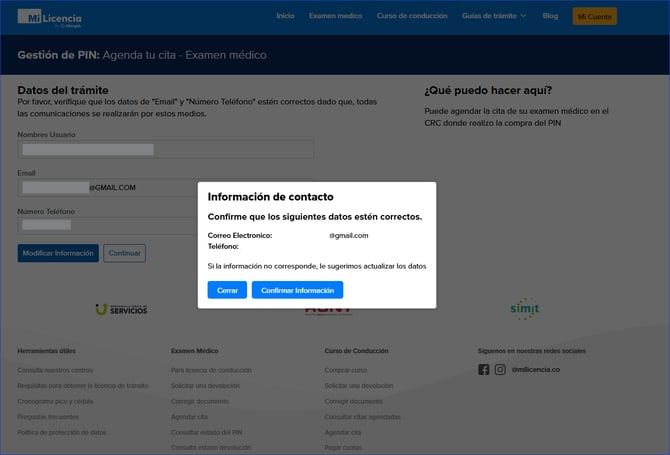
Task: Click Comprar curso footer link
Action: (345, 370)
